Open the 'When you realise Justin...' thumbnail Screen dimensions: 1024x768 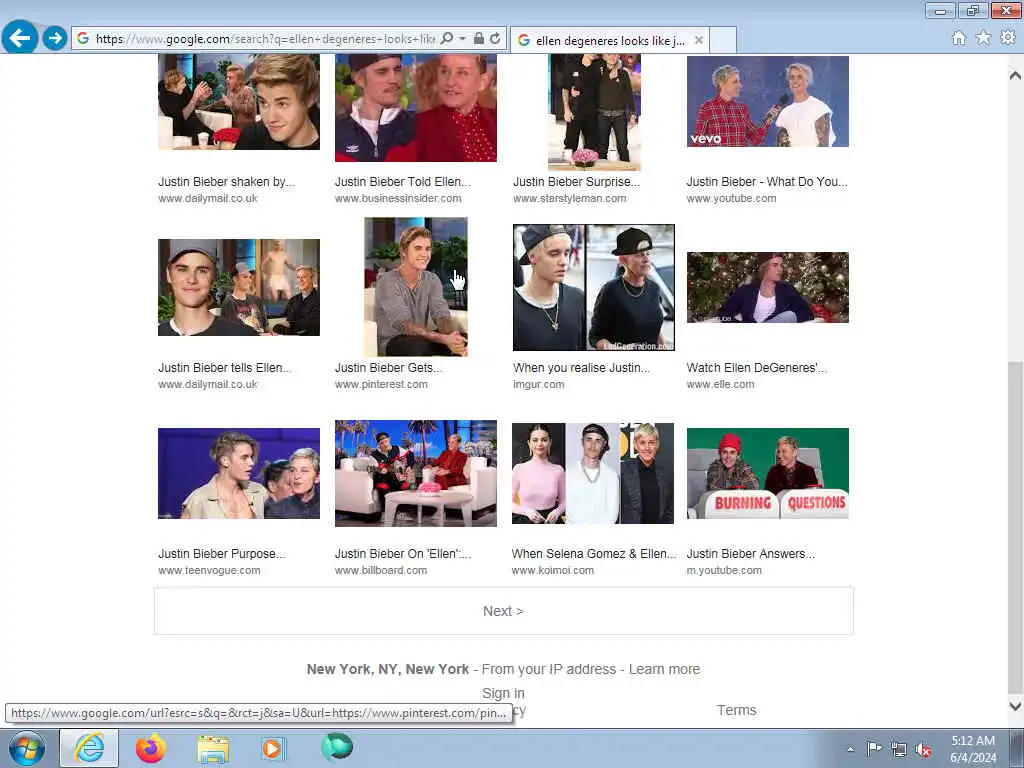tap(594, 287)
